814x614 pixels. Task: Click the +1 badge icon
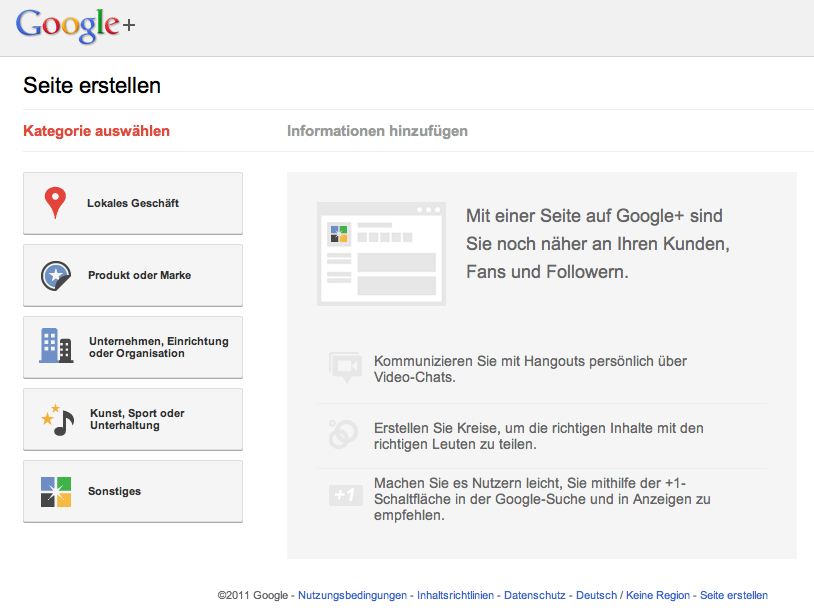click(x=345, y=495)
